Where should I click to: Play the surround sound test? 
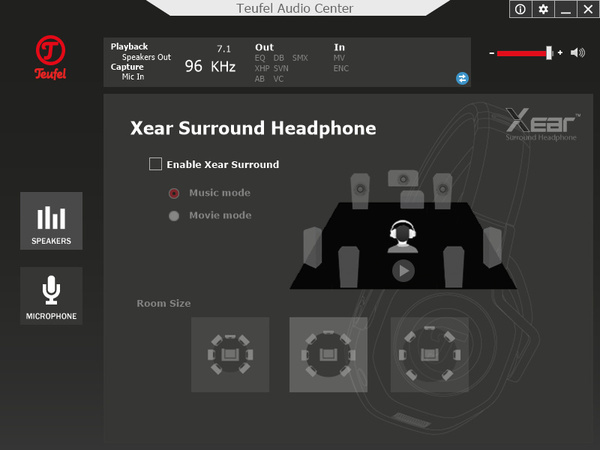402,270
